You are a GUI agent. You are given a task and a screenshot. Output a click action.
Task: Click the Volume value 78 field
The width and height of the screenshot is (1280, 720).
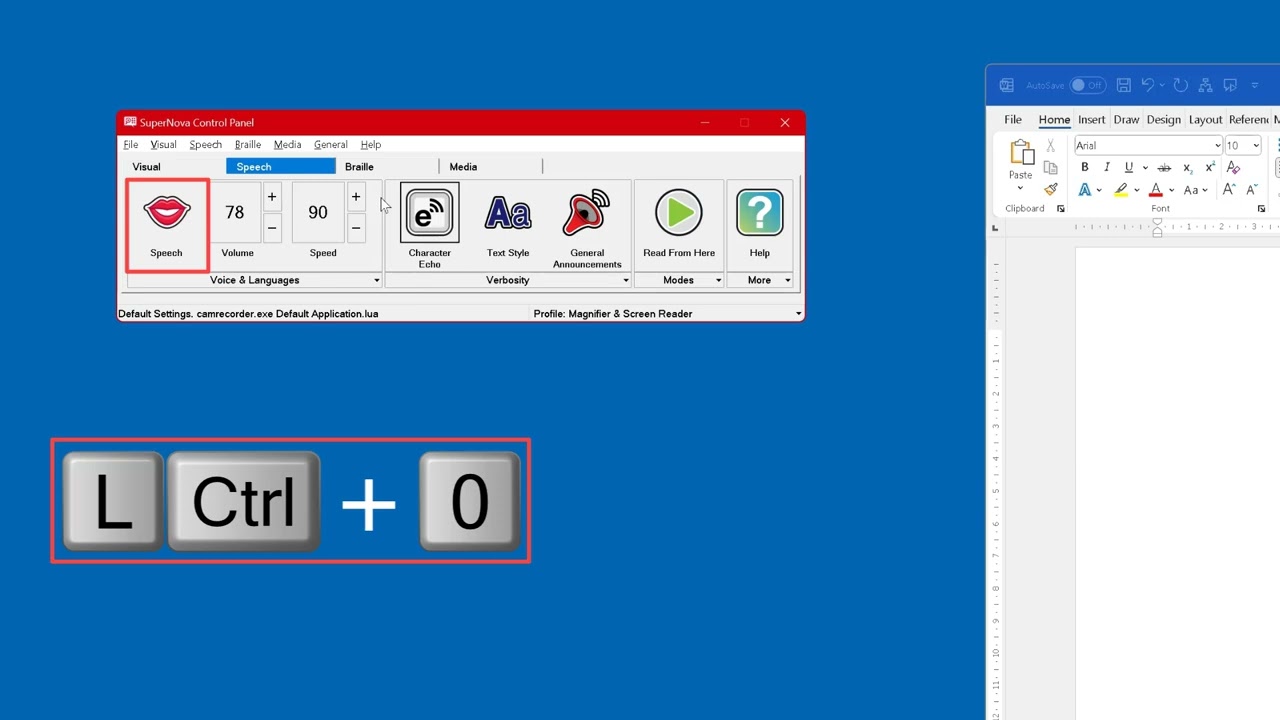[x=234, y=213]
